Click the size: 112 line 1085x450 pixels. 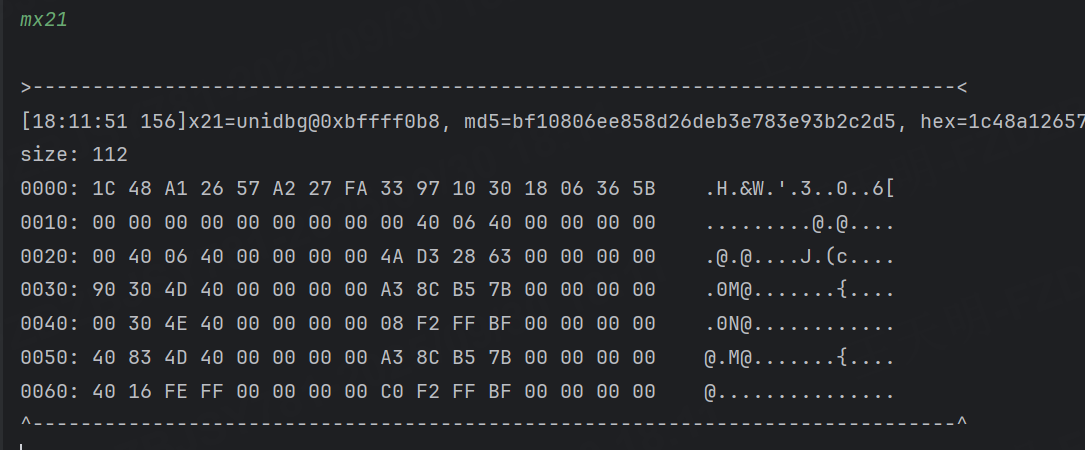pyautogui.click(x=74, y=155)
